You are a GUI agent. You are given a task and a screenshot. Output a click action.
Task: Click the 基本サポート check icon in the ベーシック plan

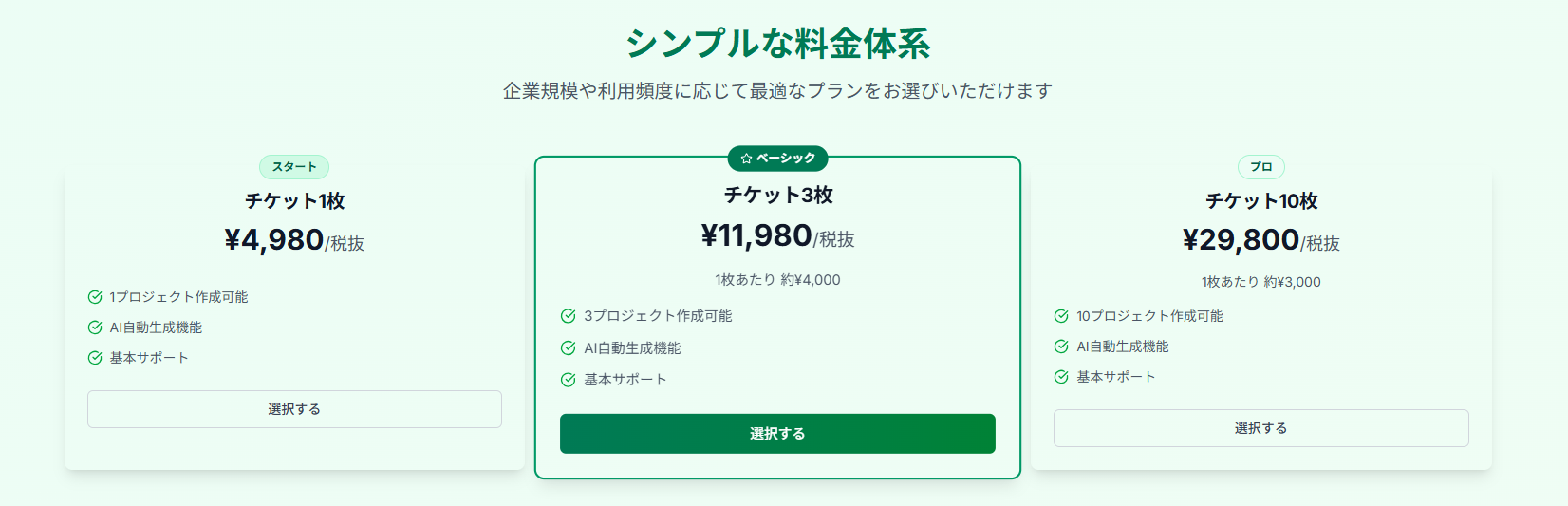pos(569,380)
